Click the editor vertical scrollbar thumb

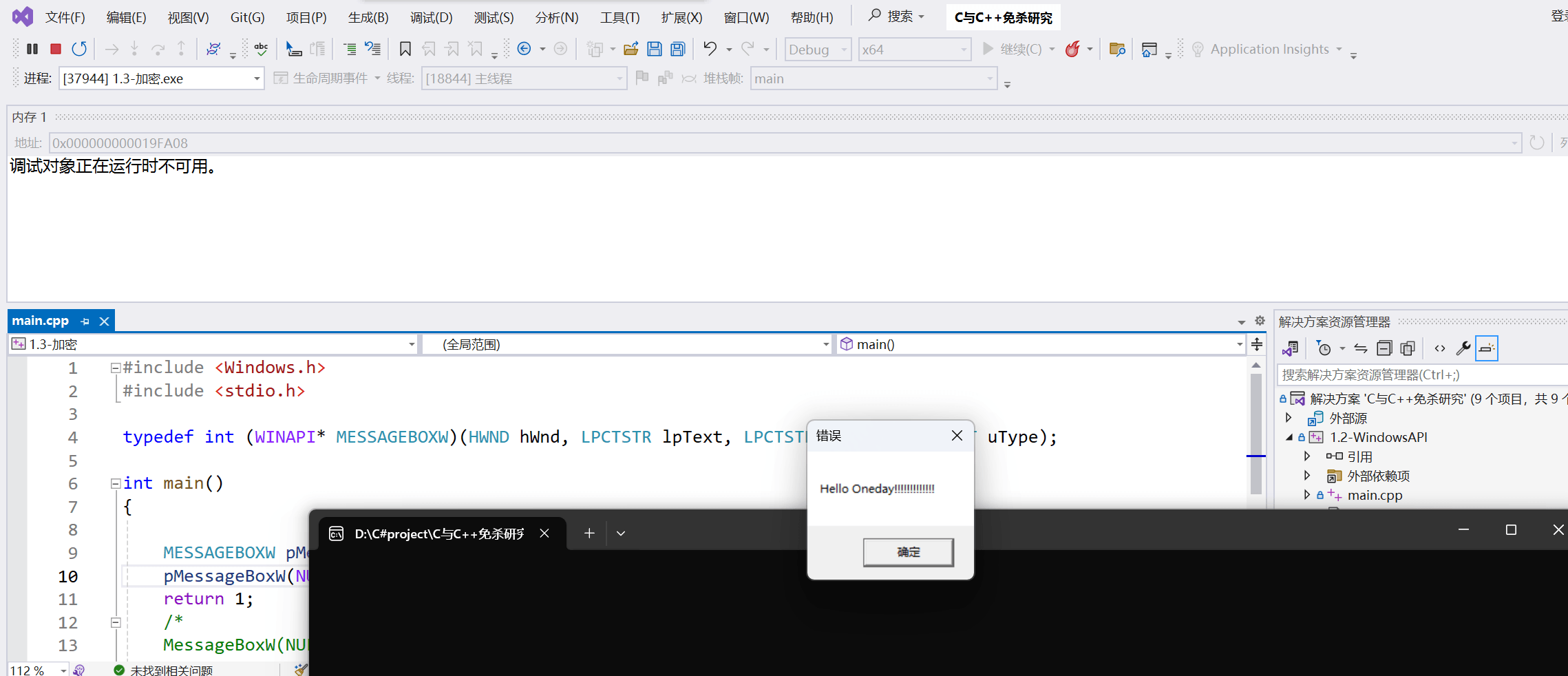1256,434
